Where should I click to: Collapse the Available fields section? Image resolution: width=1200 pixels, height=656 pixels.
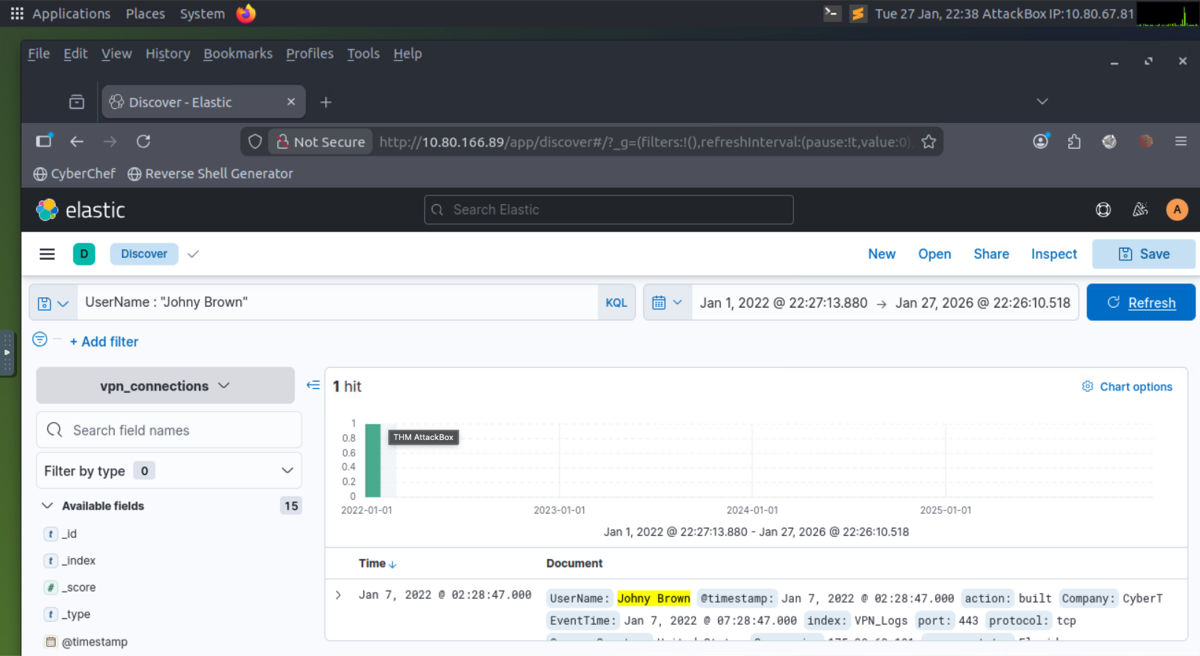[47, 505]
